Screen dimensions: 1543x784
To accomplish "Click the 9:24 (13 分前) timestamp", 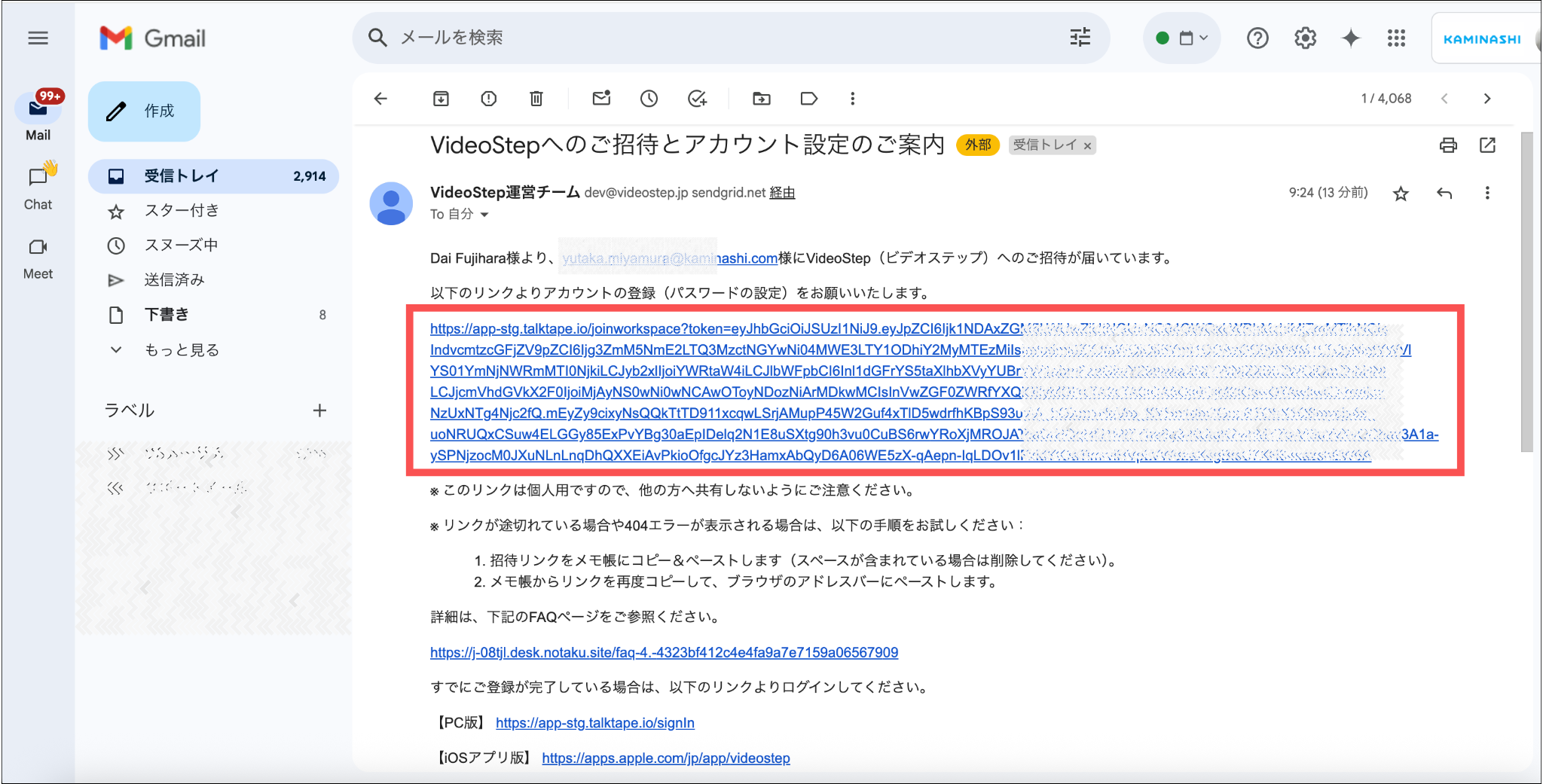I will pyautogui.click(x=1328, y=193).
